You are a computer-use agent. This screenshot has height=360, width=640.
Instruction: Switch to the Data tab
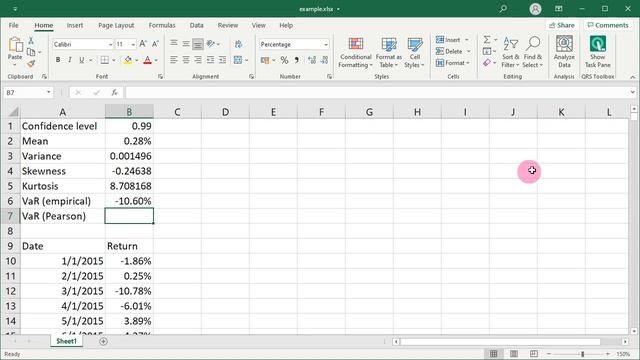click(196, 25)
